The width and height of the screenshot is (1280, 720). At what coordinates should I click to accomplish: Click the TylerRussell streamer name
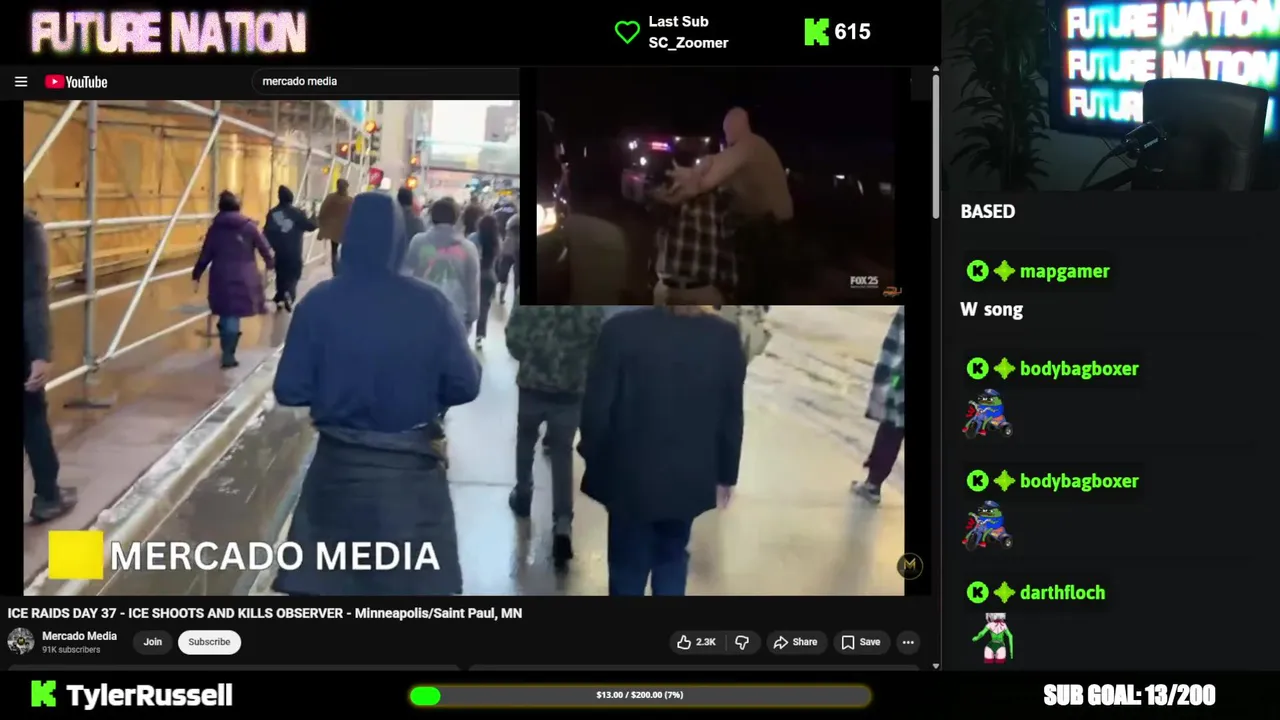149,695
